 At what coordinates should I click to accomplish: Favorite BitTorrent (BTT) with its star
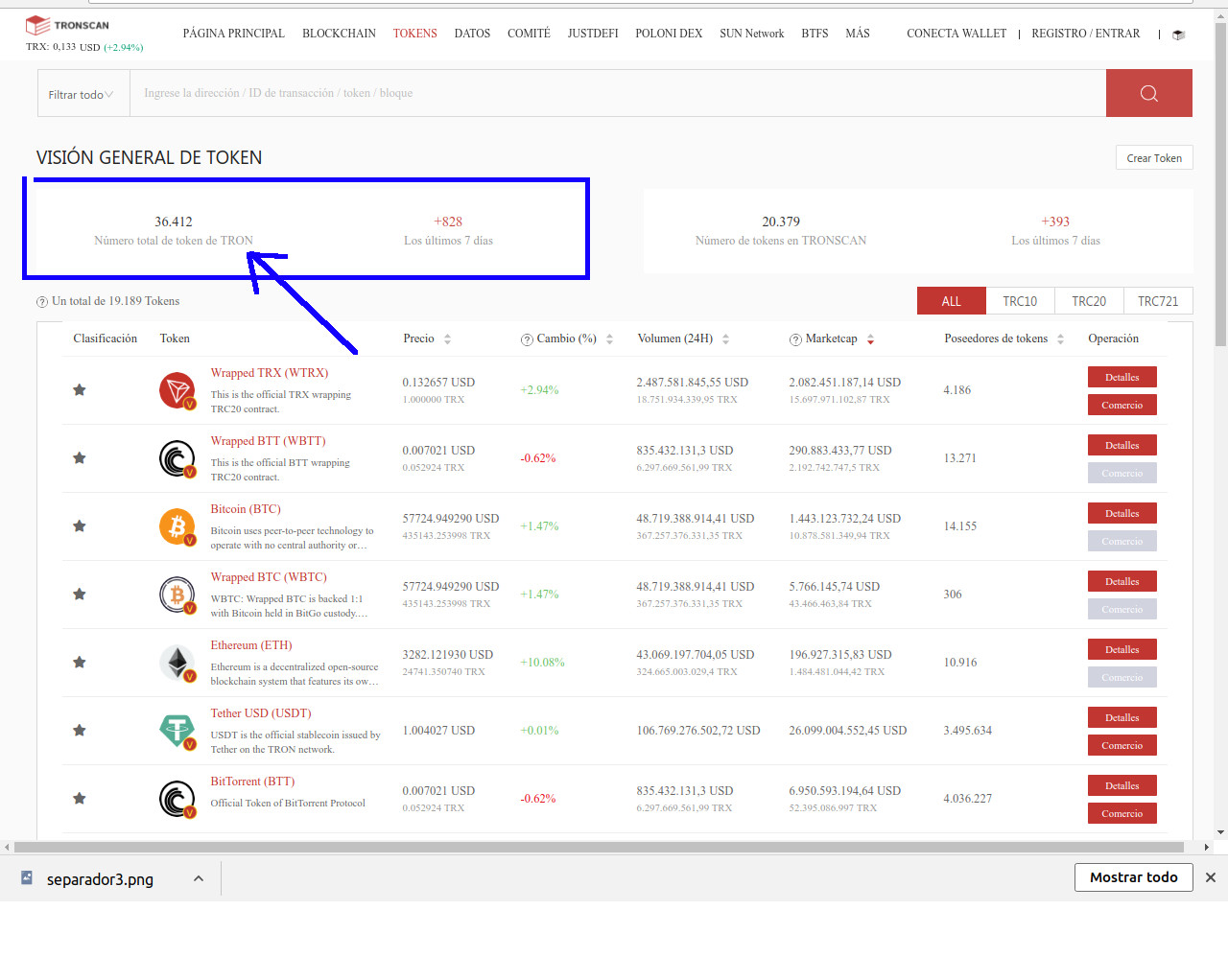[x=80, y=799]
